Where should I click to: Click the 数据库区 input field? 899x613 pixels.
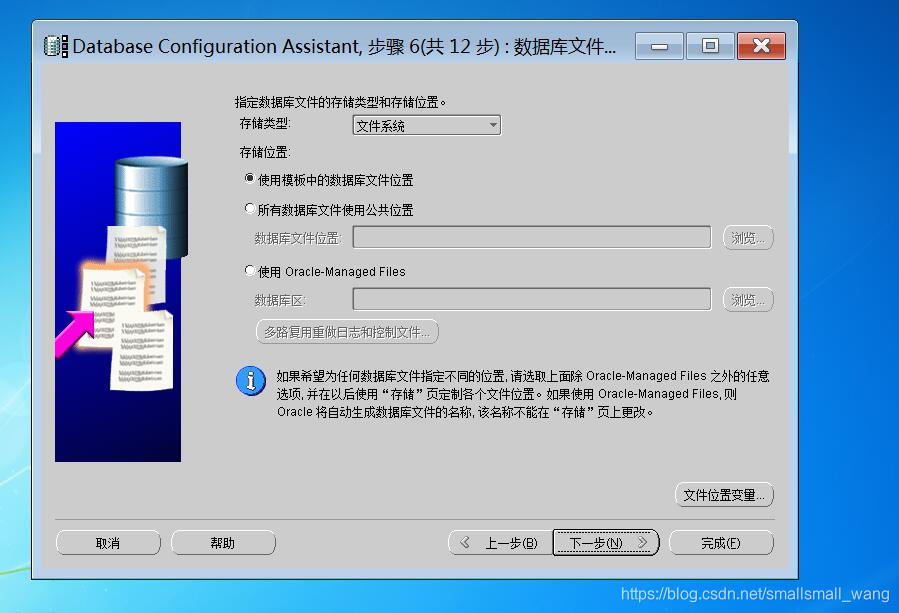tap(532, 299)
